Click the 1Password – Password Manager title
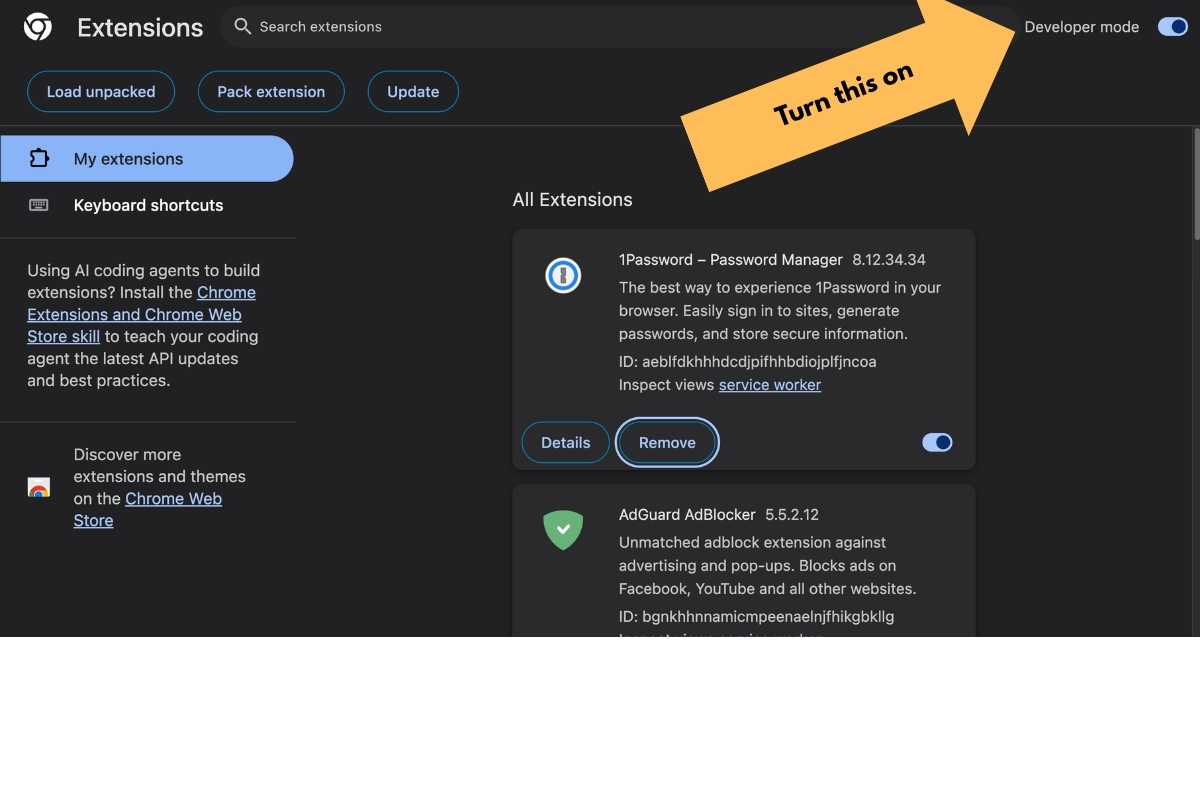 click(x=731, y=260)
